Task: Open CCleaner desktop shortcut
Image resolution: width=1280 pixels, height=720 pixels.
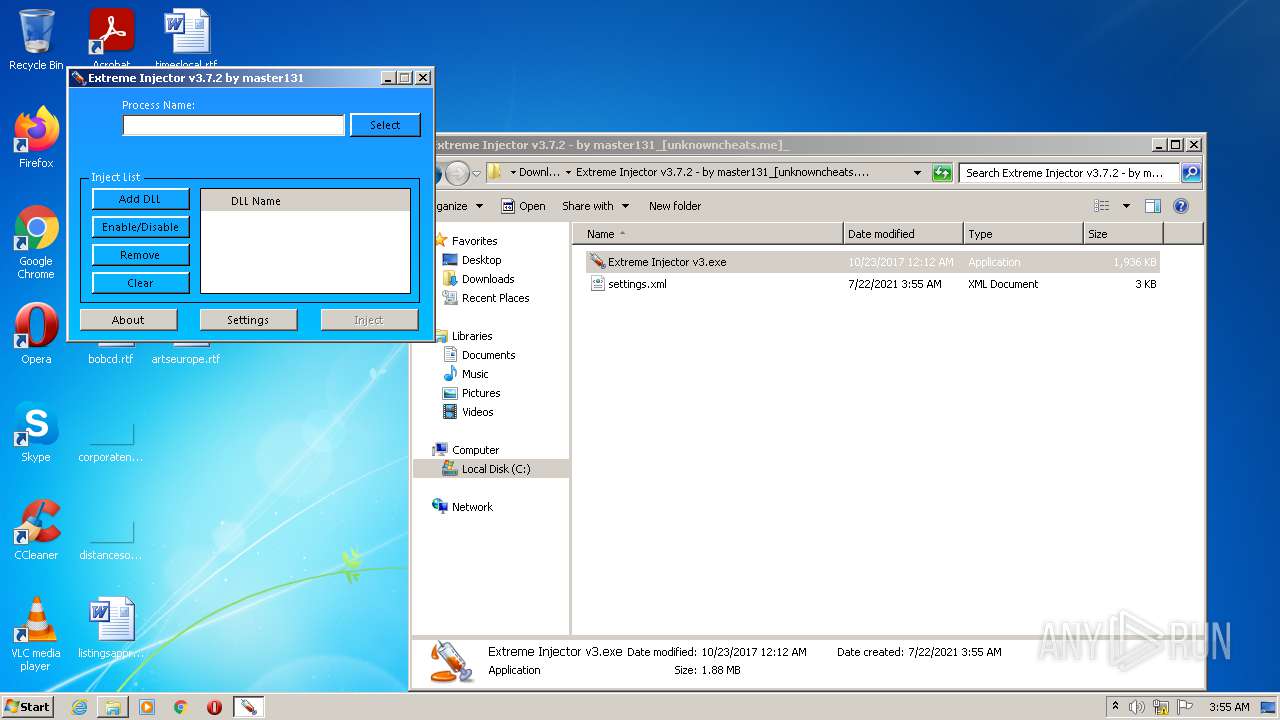Action: [36, 530]
